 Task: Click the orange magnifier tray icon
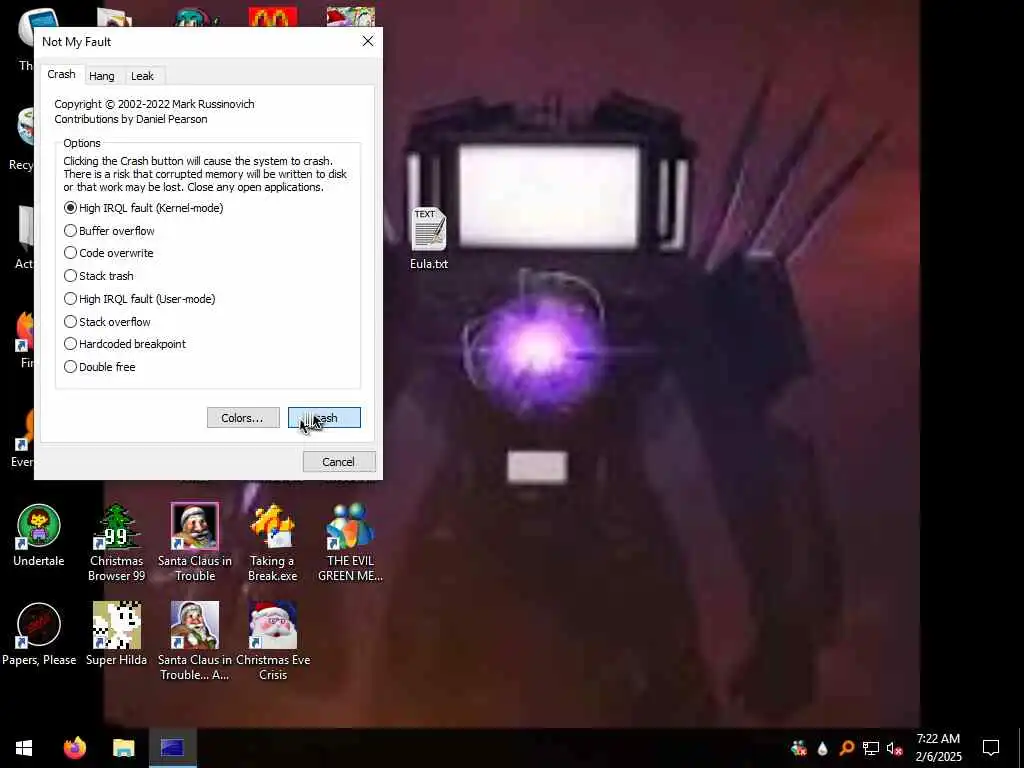(x=846, y=748)
